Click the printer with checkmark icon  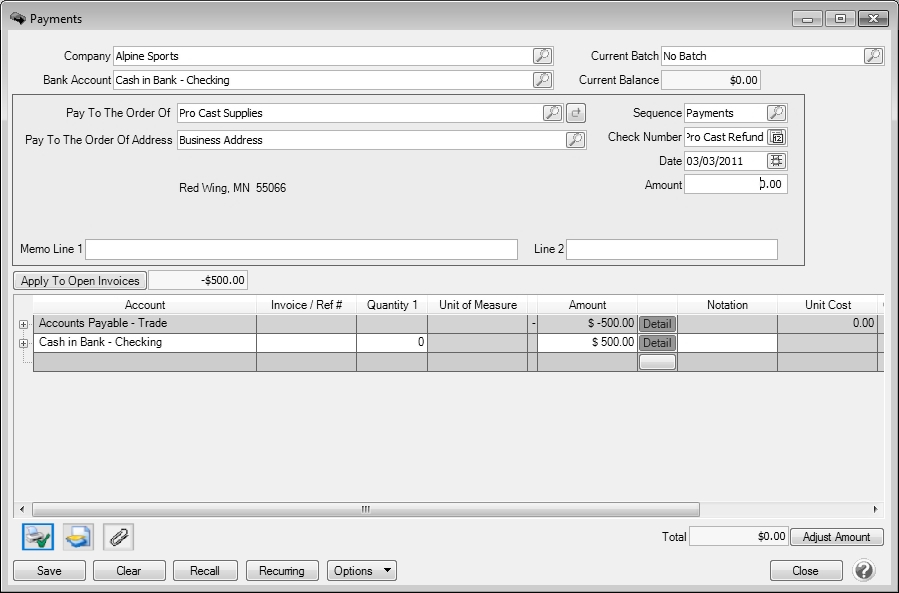coord(37,537)
